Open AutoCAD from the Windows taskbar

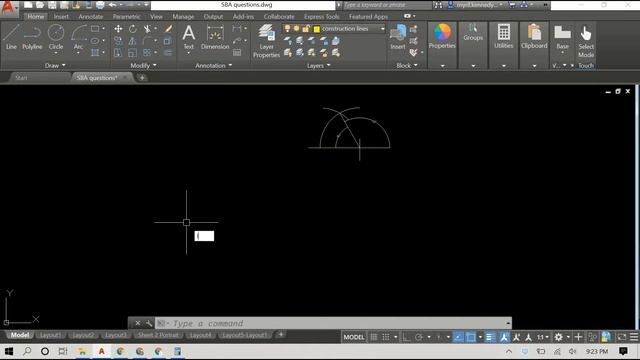point(102,351)
